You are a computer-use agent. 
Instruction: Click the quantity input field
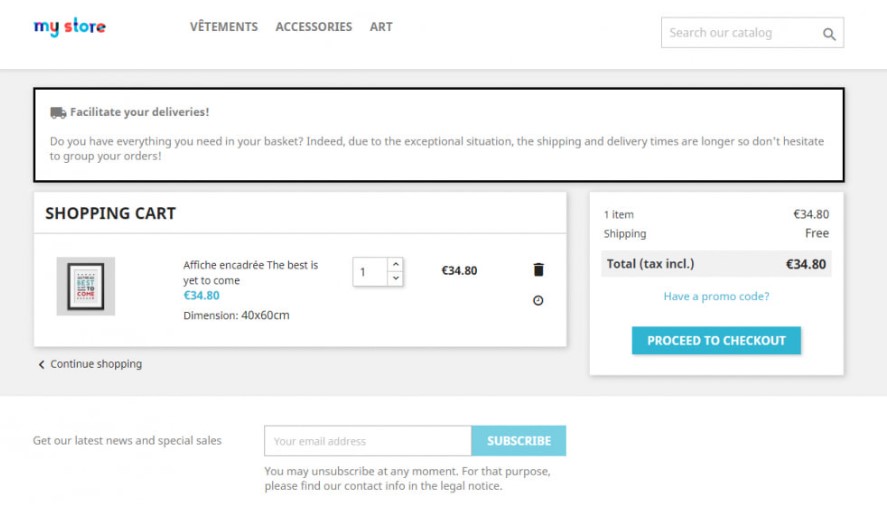(370, 272)
